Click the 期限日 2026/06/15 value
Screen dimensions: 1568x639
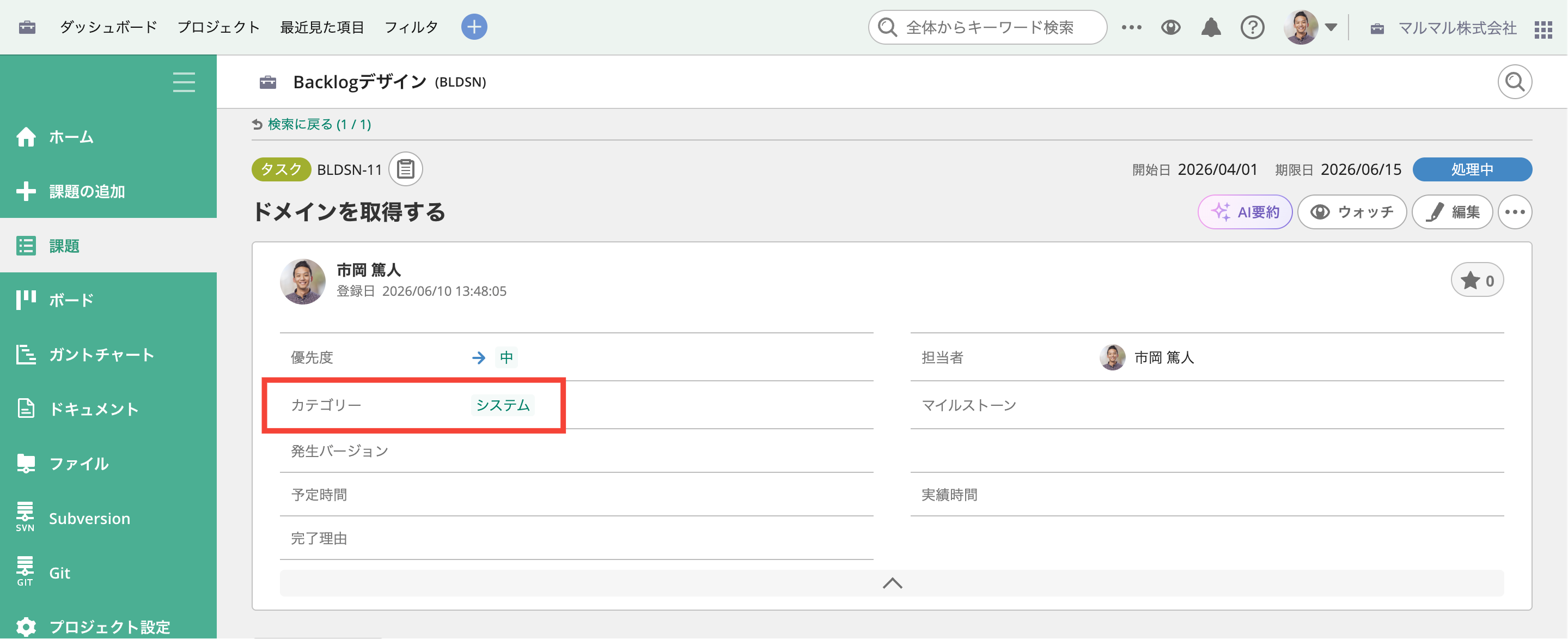pyautogui.click(x=1361, y=169)
